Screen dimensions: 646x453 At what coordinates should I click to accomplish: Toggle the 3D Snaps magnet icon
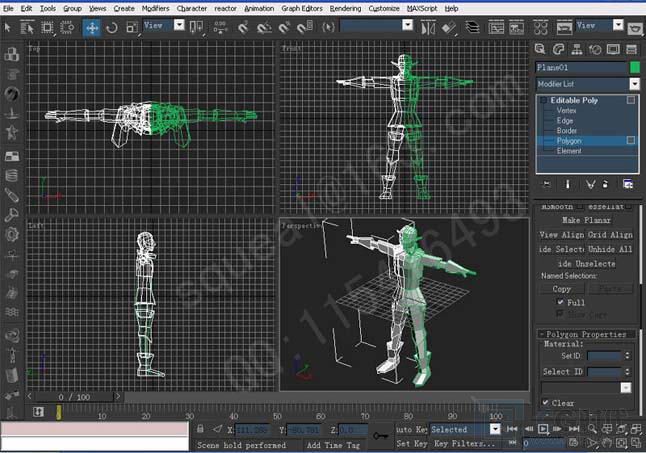tap(243, 28)
